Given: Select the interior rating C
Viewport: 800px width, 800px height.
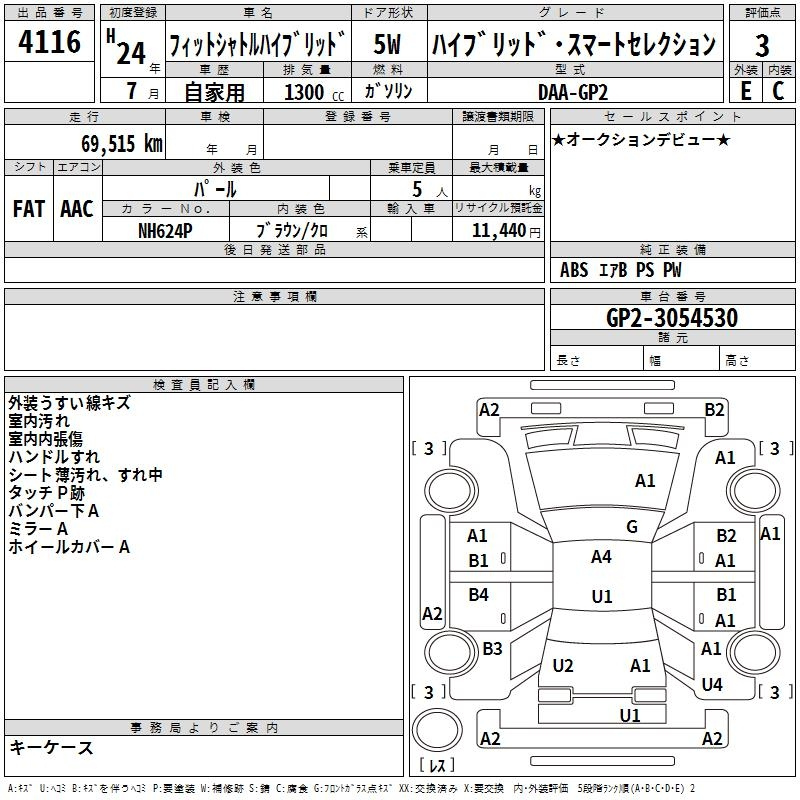Looking at the screenshot, I should pyautogui.click(x=778, y=91).
